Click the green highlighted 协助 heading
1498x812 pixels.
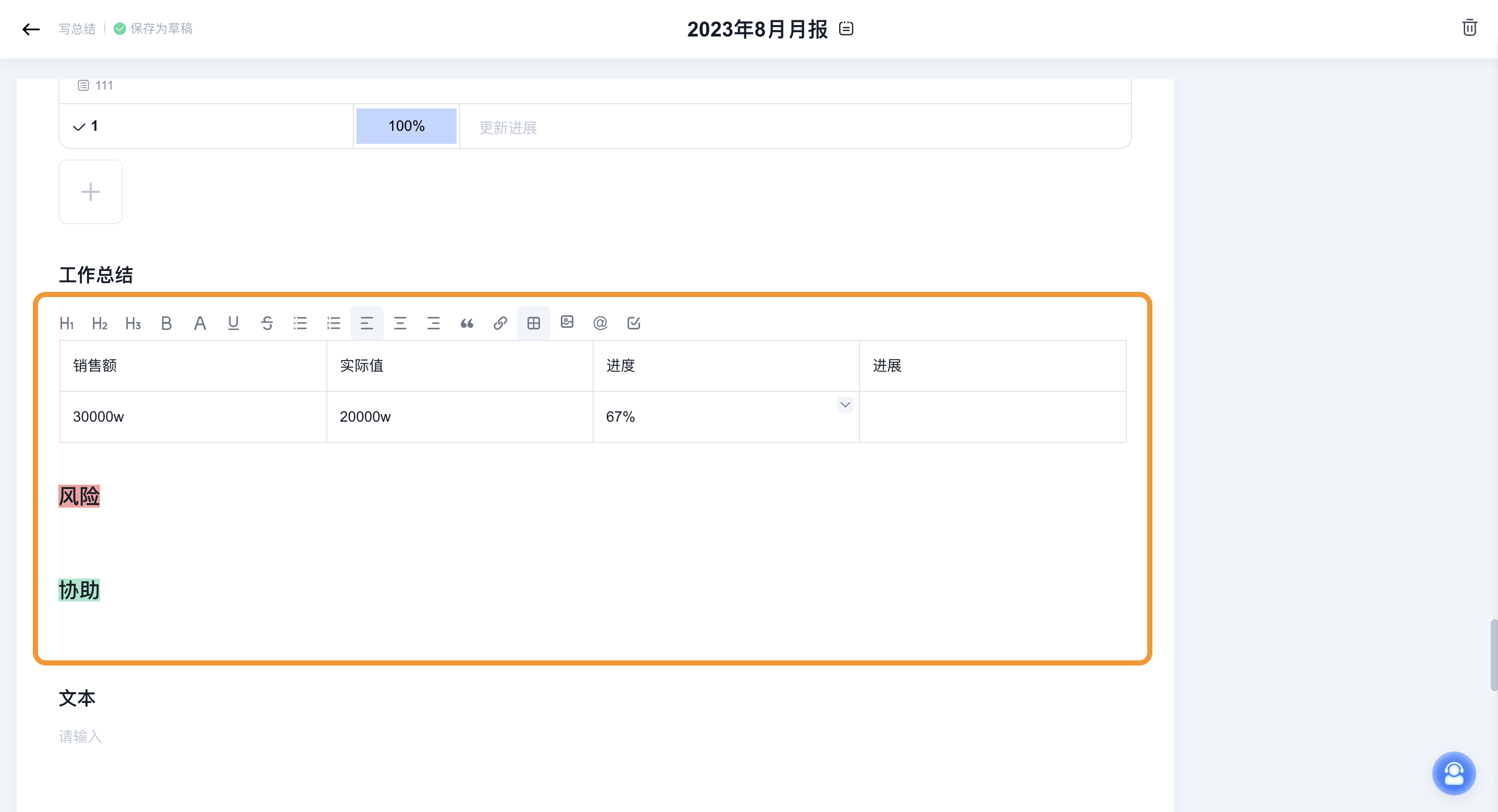tap(79, 590)
